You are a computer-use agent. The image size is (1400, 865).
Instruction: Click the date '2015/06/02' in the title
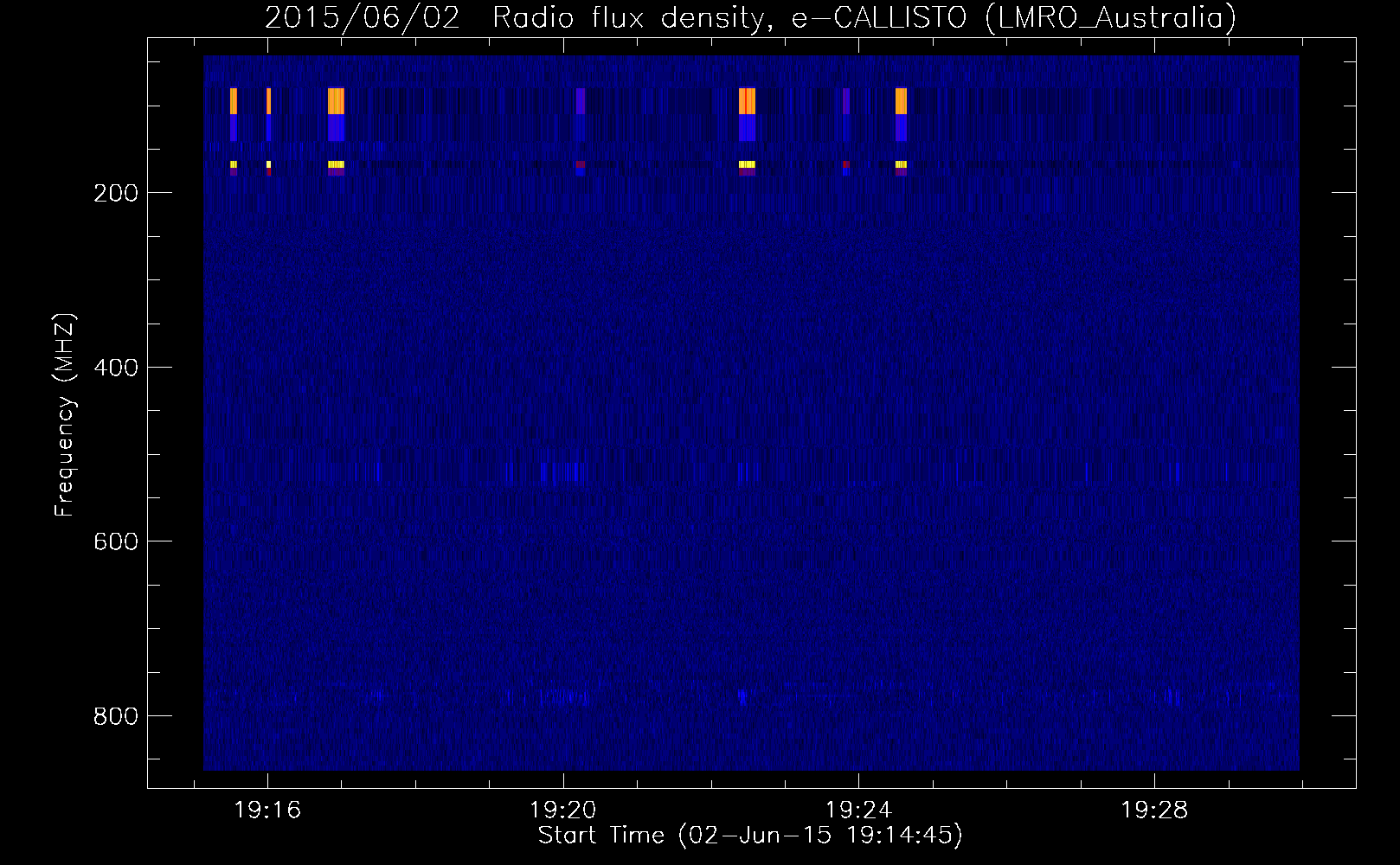(x=363, y=17)
